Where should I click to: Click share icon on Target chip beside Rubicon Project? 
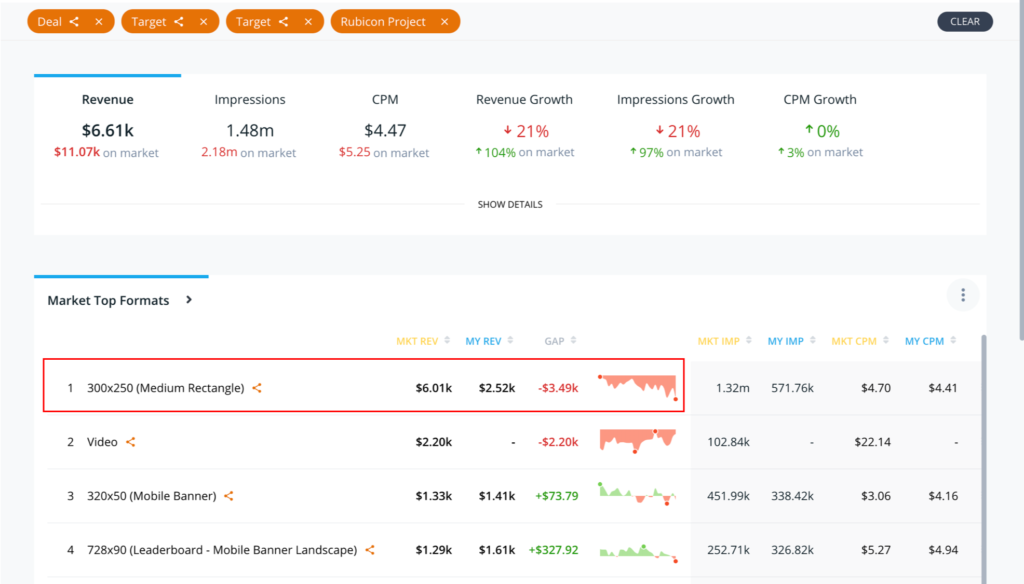click(283, 22)
